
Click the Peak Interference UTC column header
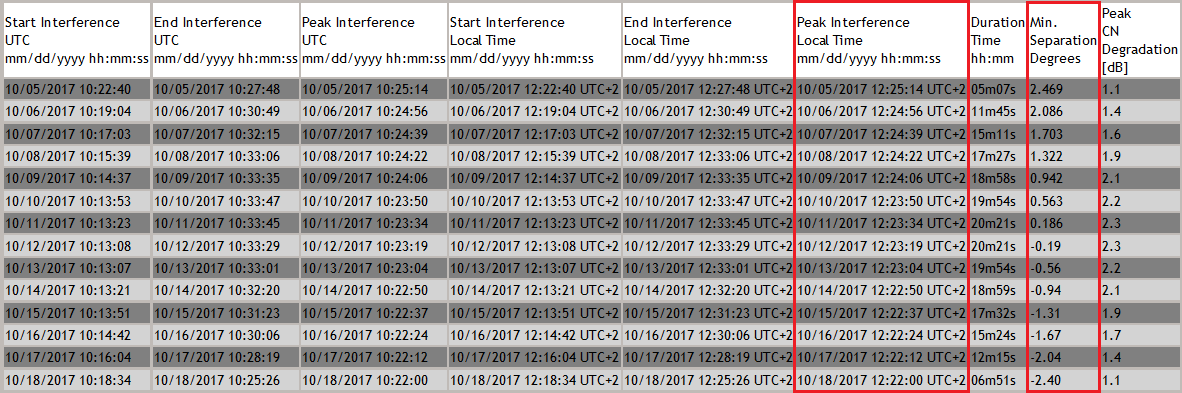pyautogui.click(x=373, y=40)
